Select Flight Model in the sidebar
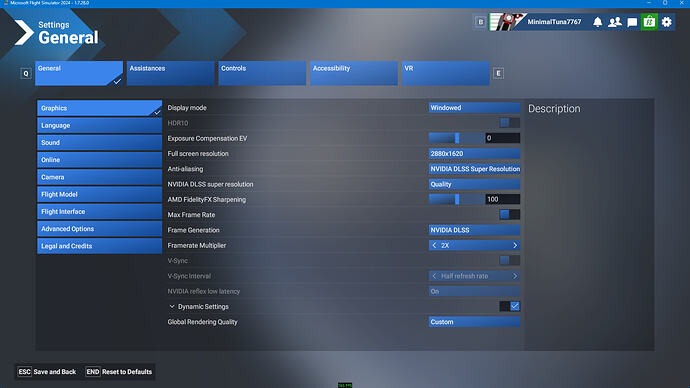 pyautogui.click(x=99, y=194)
